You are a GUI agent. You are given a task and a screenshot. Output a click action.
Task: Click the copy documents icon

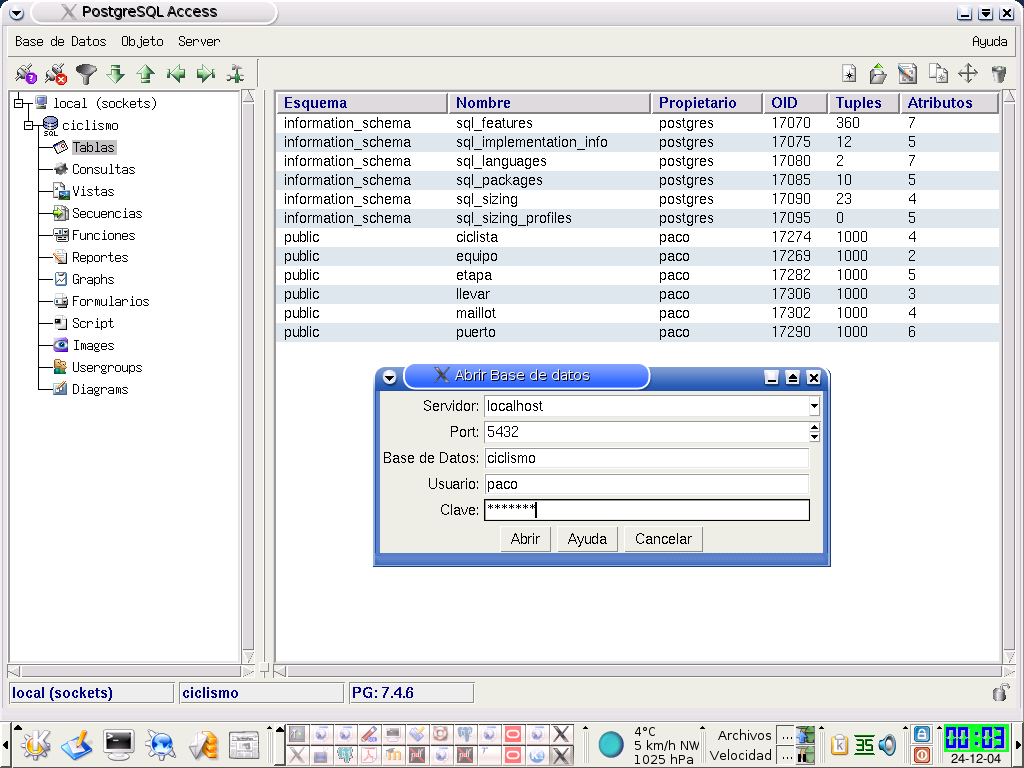pyautogui.click(x=938, y=73)
